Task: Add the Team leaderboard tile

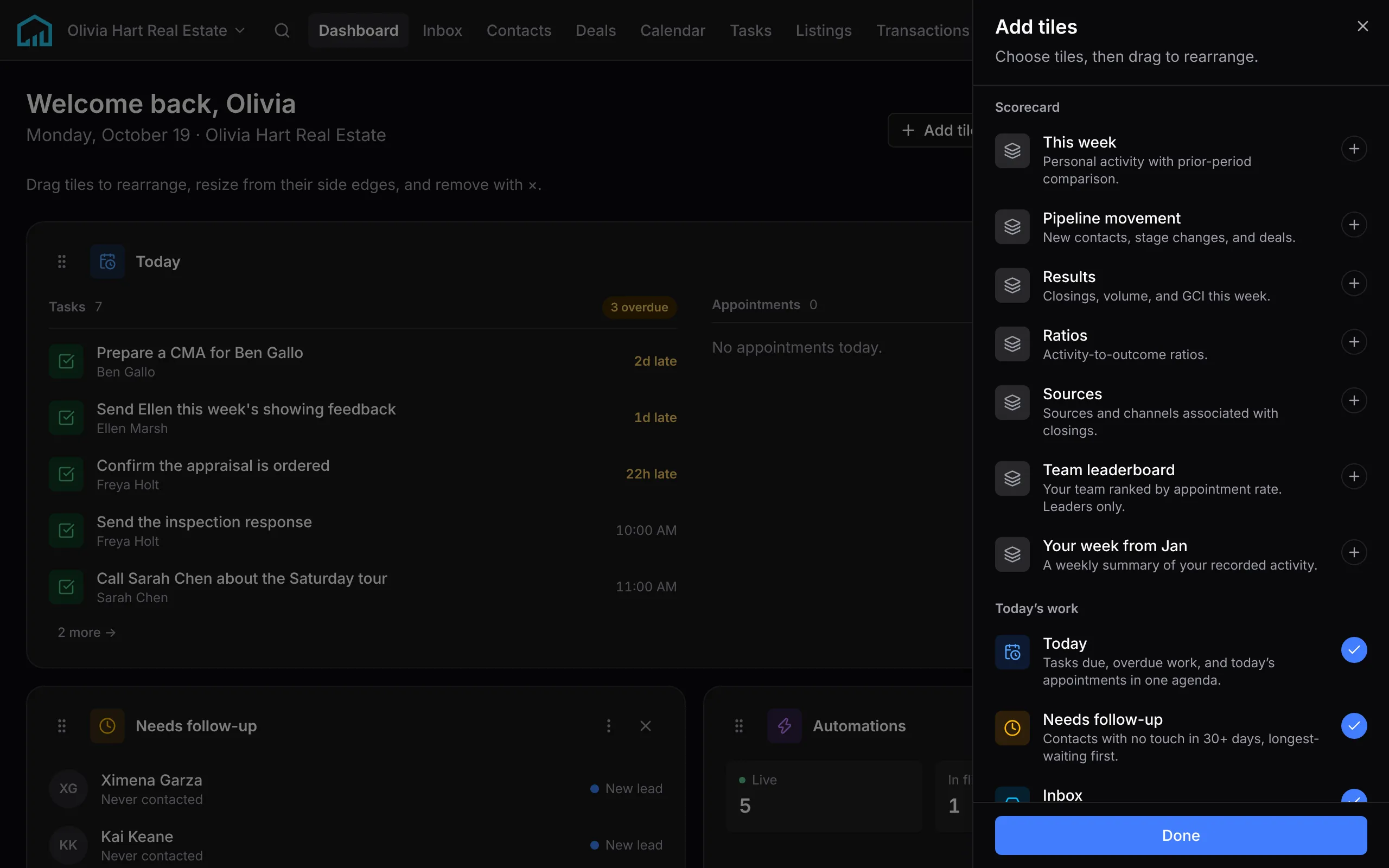Action: click(x=1353, y=476)
